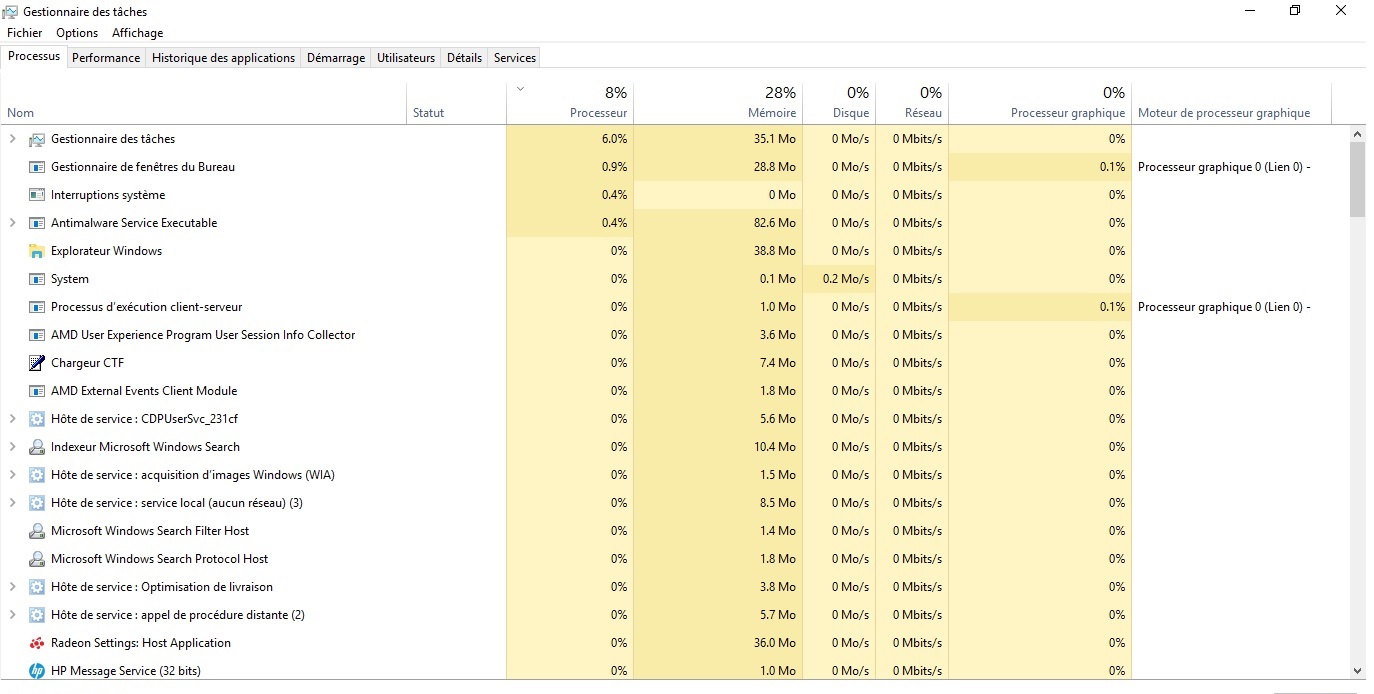This screenshot has width=1374, height=694.
Task: Expand the Gestionnaire des tâches process row
Action: 12,139
